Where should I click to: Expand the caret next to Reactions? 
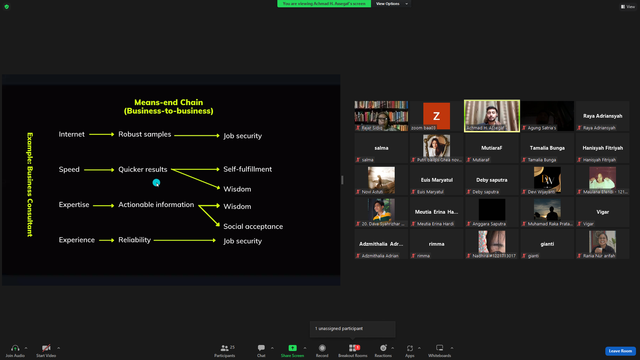393,348
